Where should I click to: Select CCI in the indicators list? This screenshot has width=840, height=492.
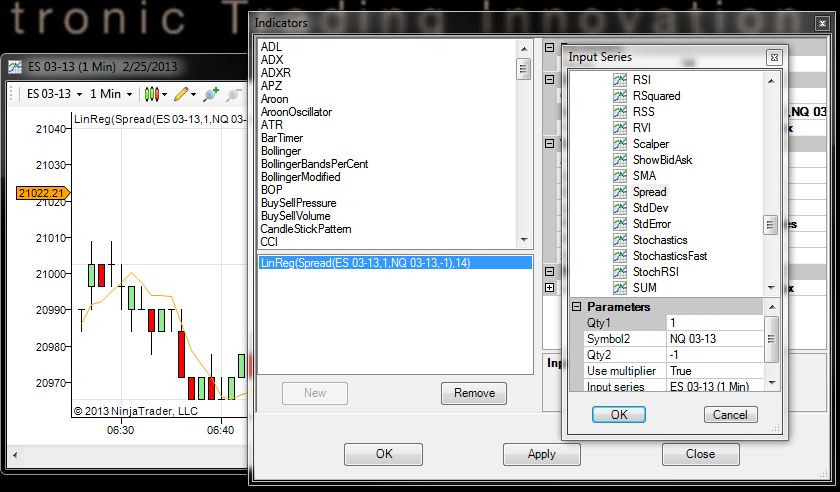point(269,242)
